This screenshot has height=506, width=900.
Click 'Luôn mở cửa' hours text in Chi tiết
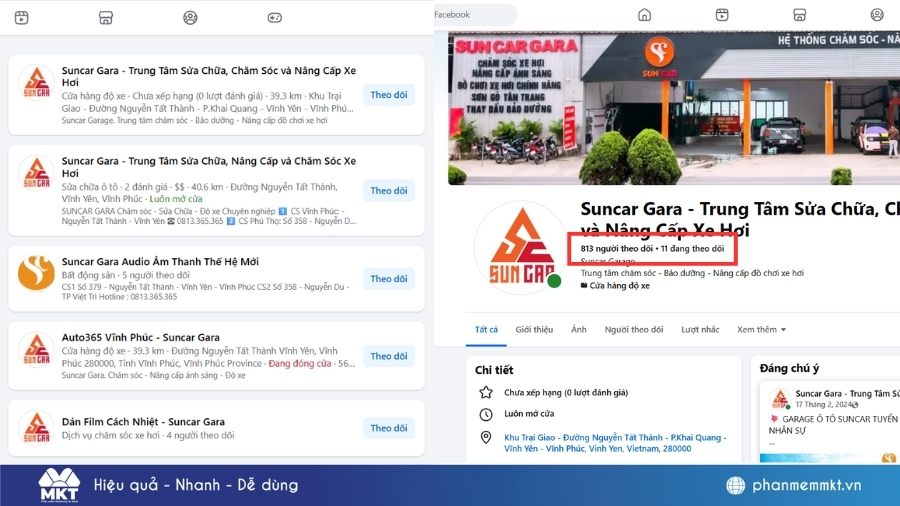529,414
